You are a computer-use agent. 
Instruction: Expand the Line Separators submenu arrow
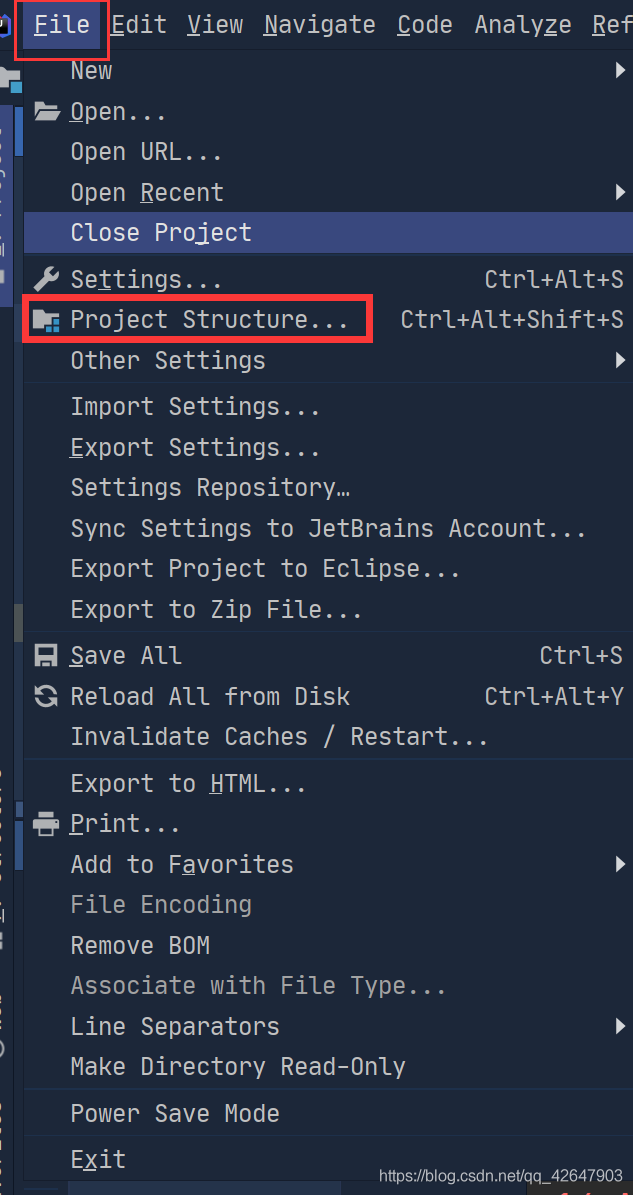[621, 1026]
